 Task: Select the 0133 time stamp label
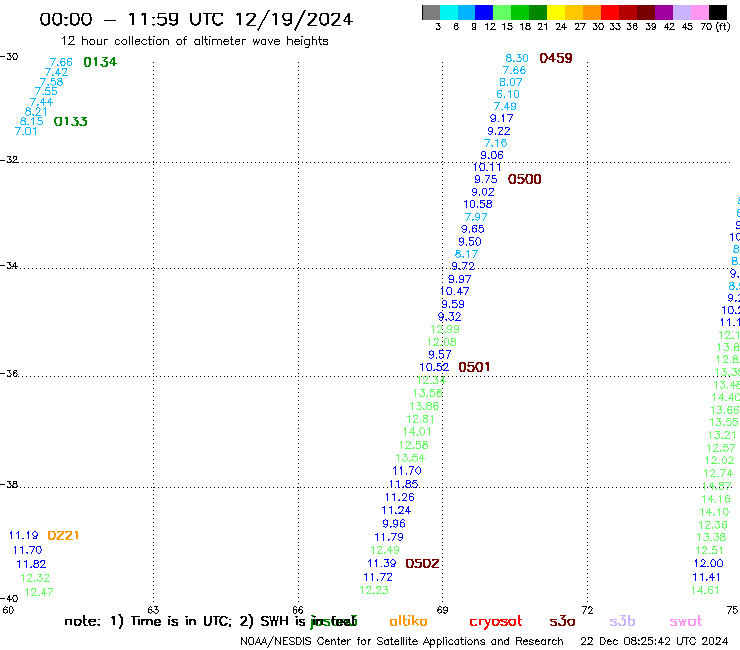pyautogui.click(x=71, y=121)
